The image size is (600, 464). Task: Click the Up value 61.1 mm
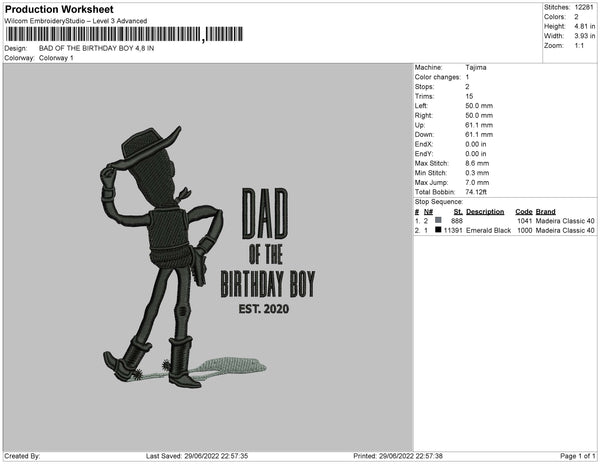click(x=479, y=125)
